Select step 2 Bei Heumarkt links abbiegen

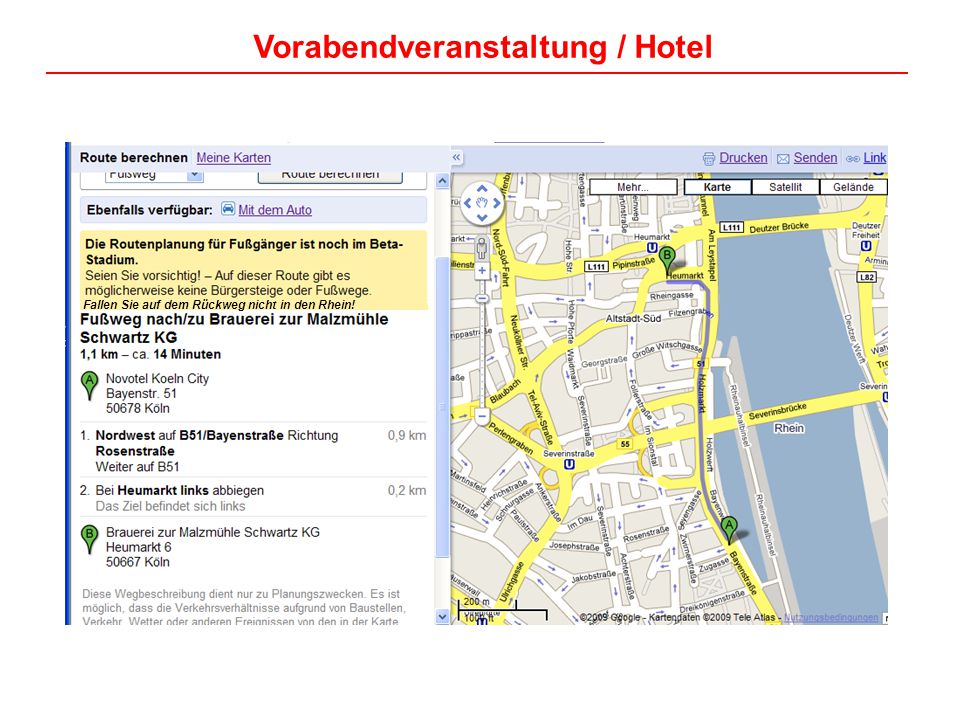coord(253,498)
